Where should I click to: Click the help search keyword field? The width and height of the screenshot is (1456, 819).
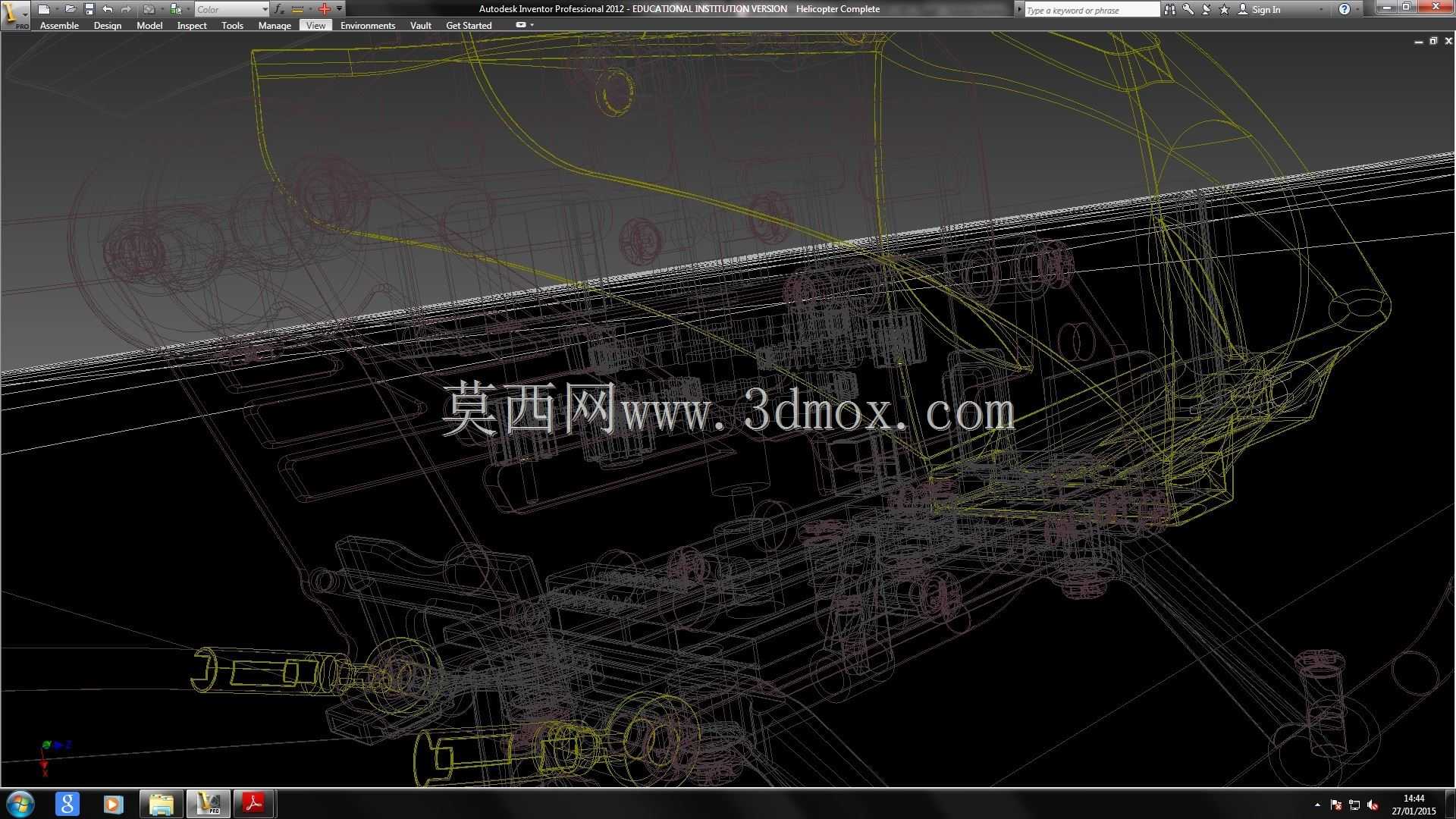(x=1091, y=10)
